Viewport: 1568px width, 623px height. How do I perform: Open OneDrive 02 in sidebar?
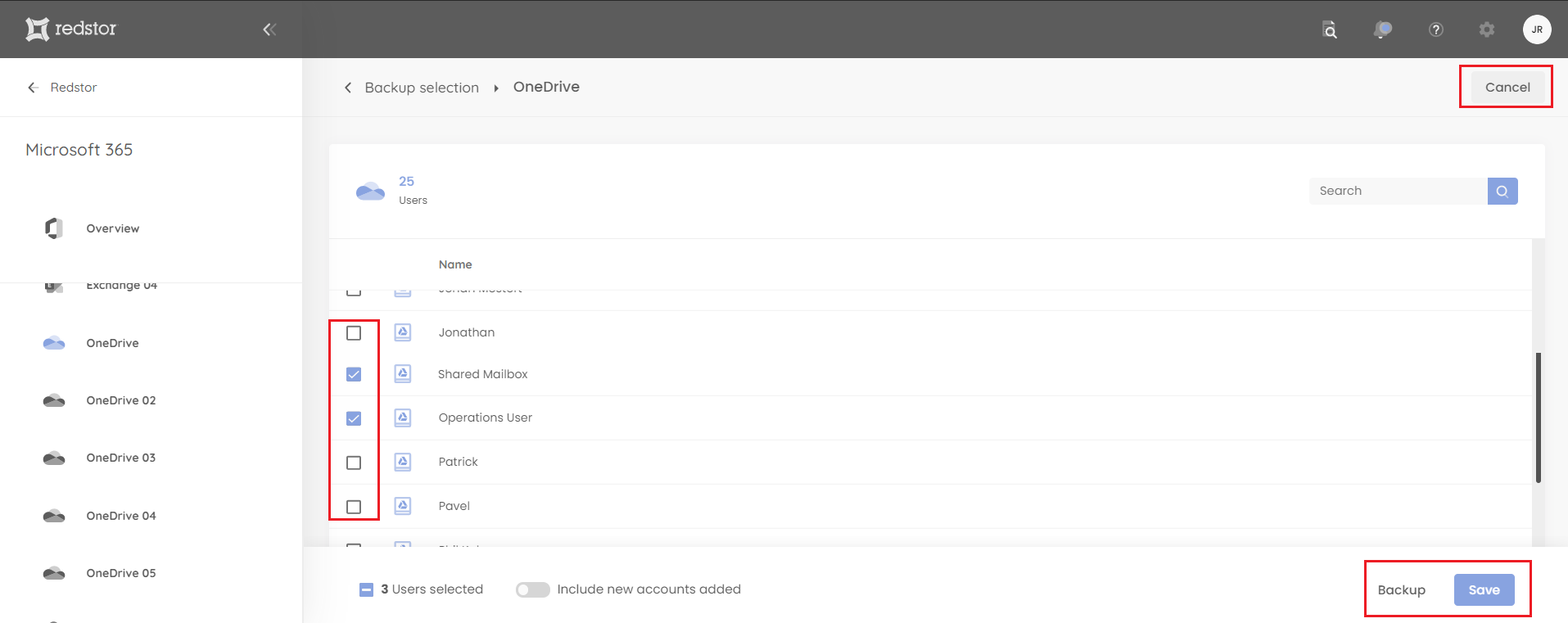(121, 400)
